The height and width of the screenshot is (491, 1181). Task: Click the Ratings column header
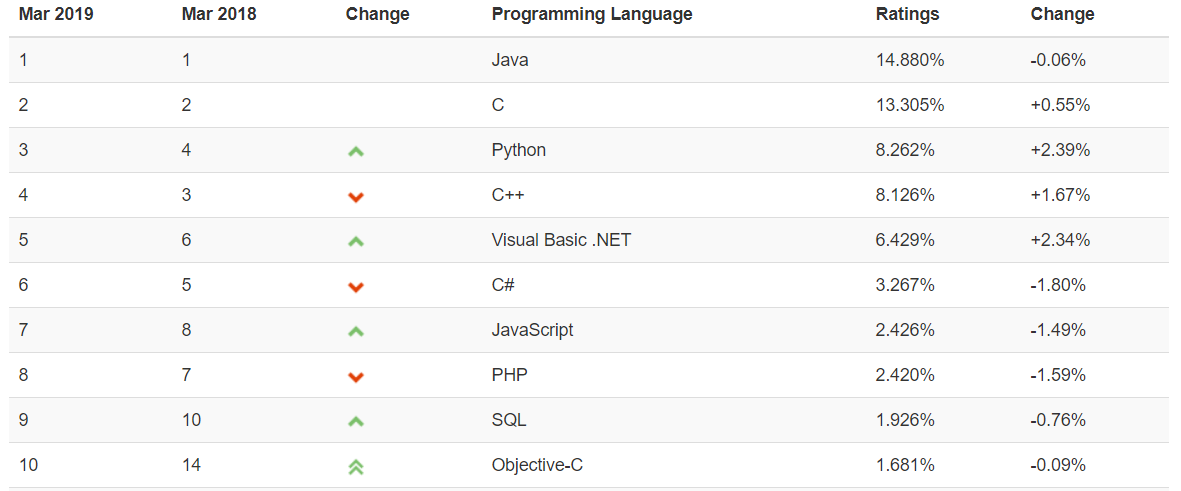click(x=907, y=14)
